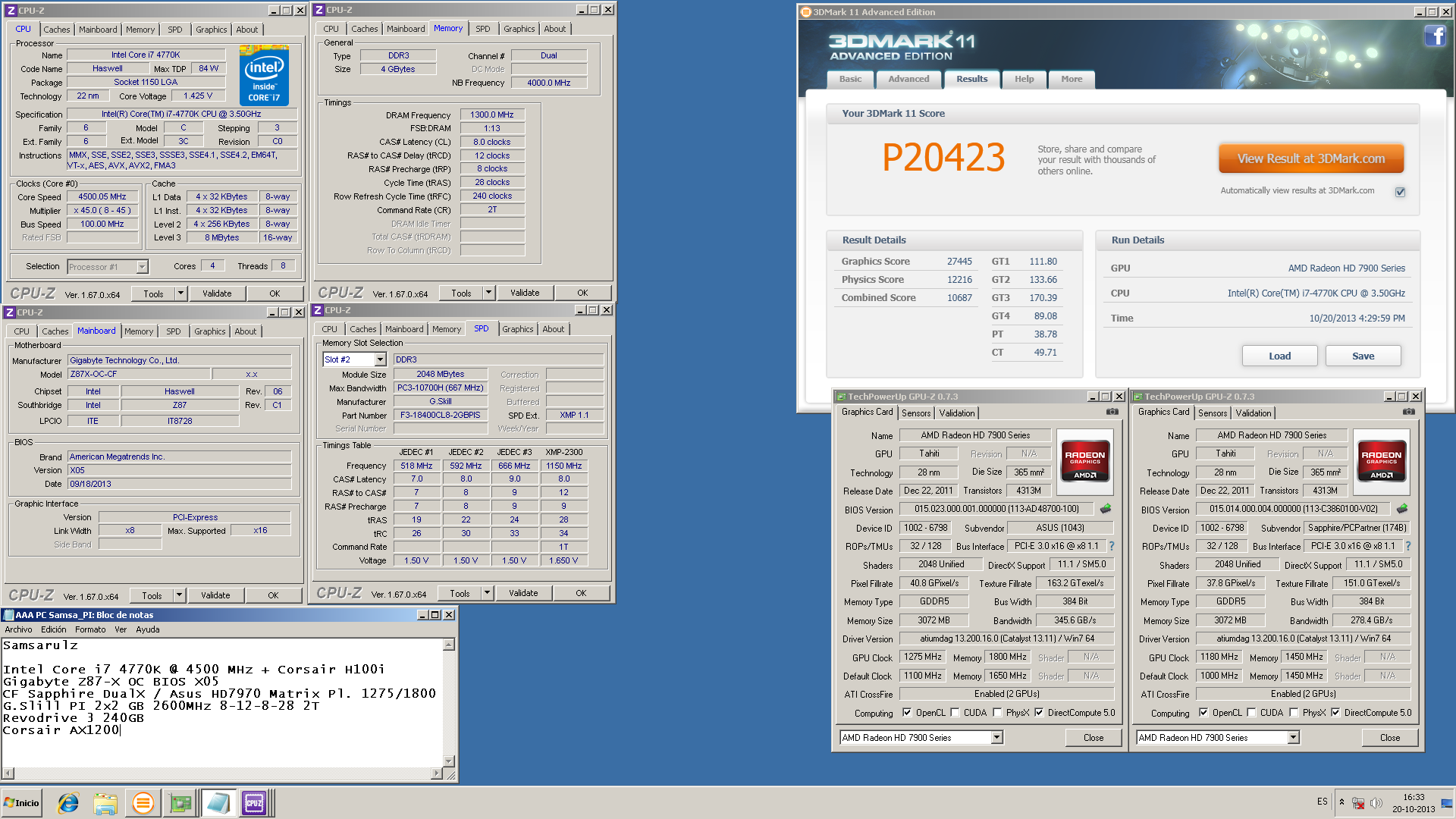Viewport: 1456px width, 819px height.
Task: Open Caches tab in CPU-Z CPU tab window
Action: pos(57,30)
